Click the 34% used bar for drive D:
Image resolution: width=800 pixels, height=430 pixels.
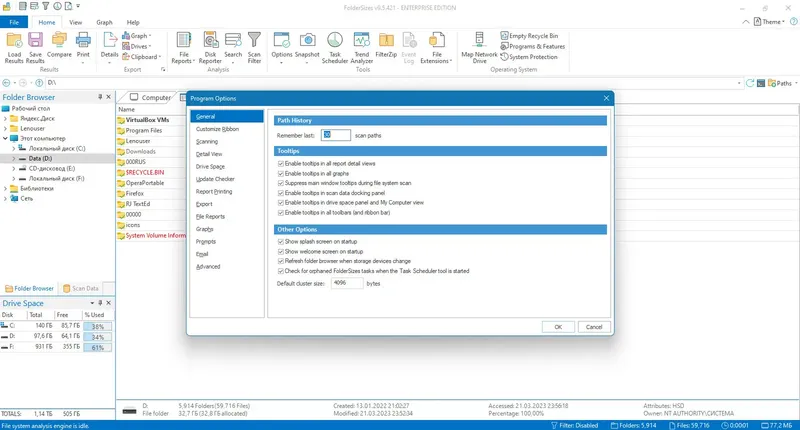click(97, 337)
